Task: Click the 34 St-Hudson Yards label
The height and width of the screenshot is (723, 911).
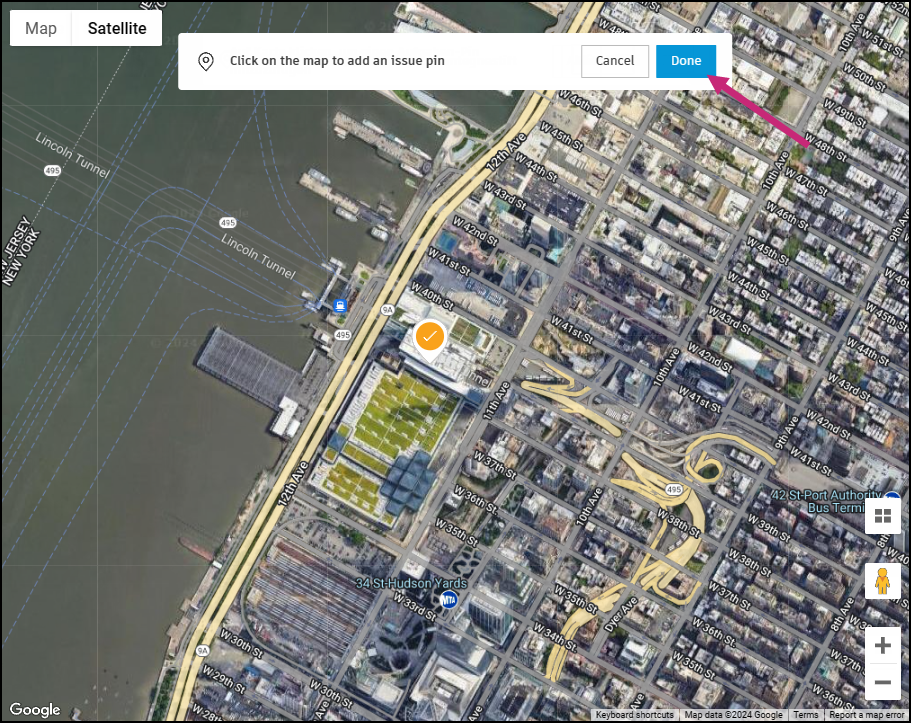Action: pos(411,583)
